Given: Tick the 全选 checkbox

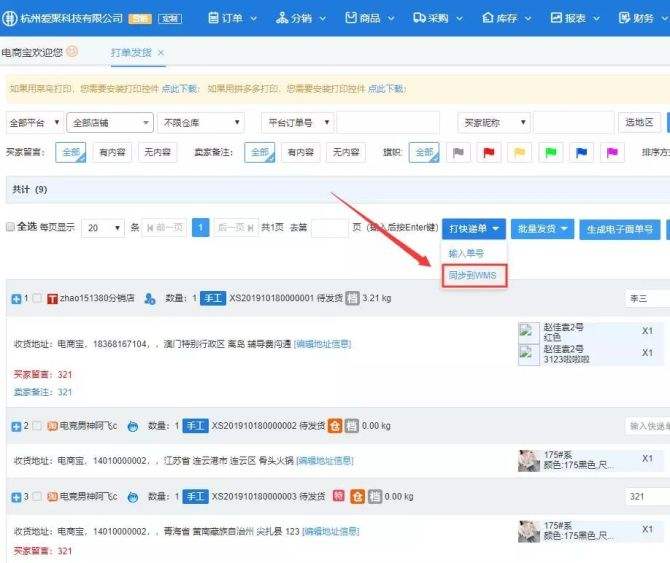Looking at the screenshot, I should point(10,227).
